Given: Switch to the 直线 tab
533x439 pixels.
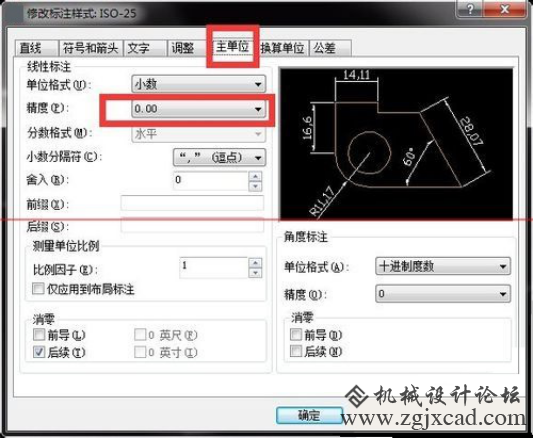Looking at the screenshot, I should click(36, 48).
